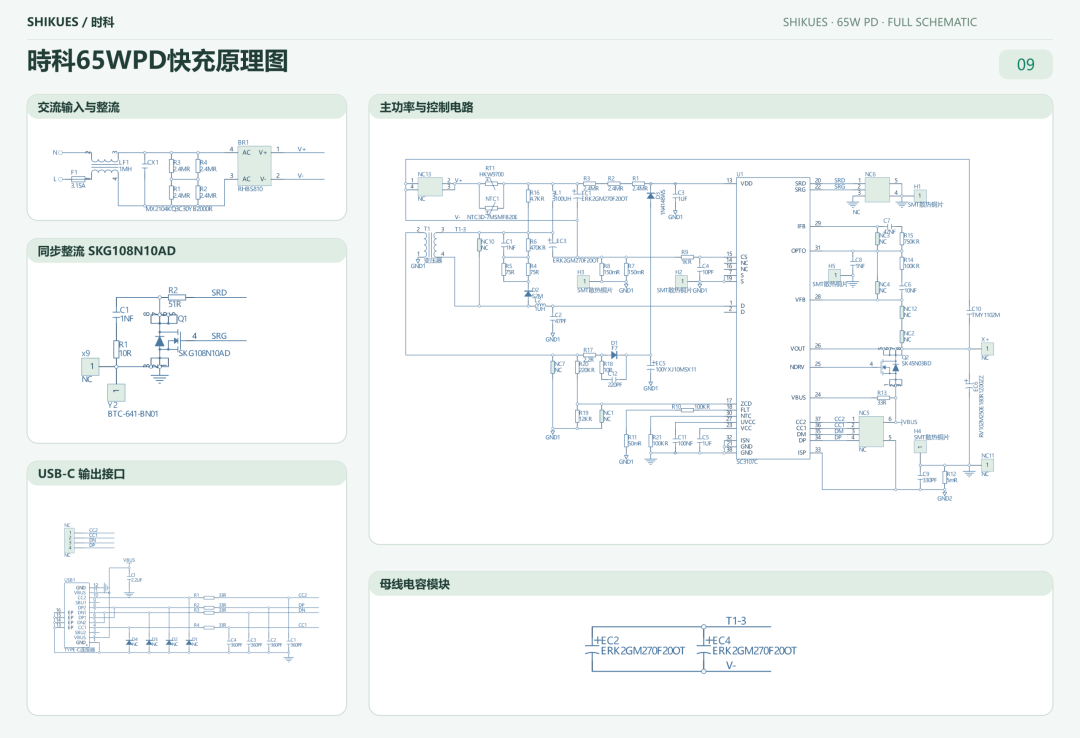Click the BR1 bridge rectifier symbol
Image resolution: width=1080 pixels, height=738 pixels.
[254, 165]
